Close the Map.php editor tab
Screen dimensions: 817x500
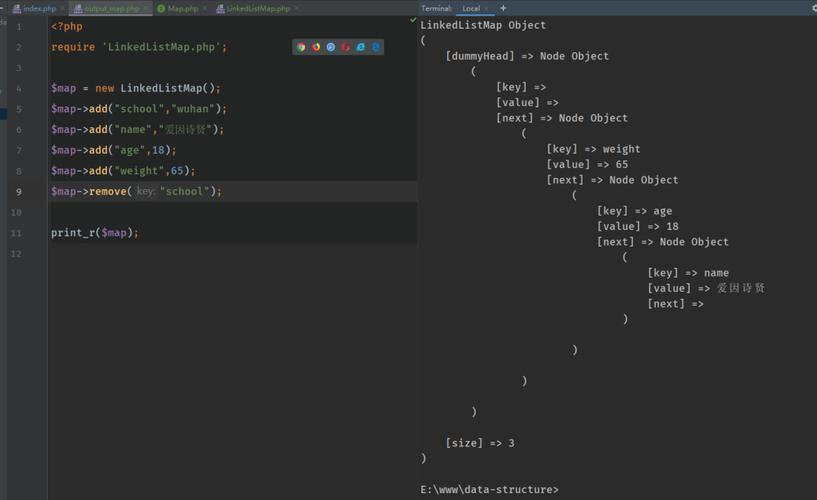(x=205, y=8)
